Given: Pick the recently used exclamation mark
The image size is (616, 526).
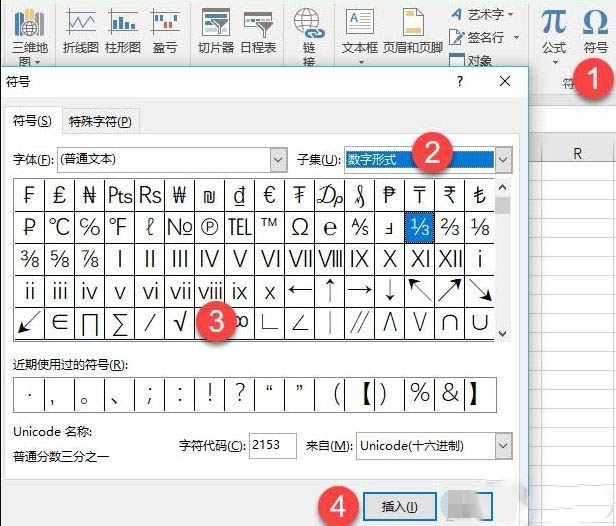Looking at the screenshot, I should pyautogui.click(x=210, y=394).
